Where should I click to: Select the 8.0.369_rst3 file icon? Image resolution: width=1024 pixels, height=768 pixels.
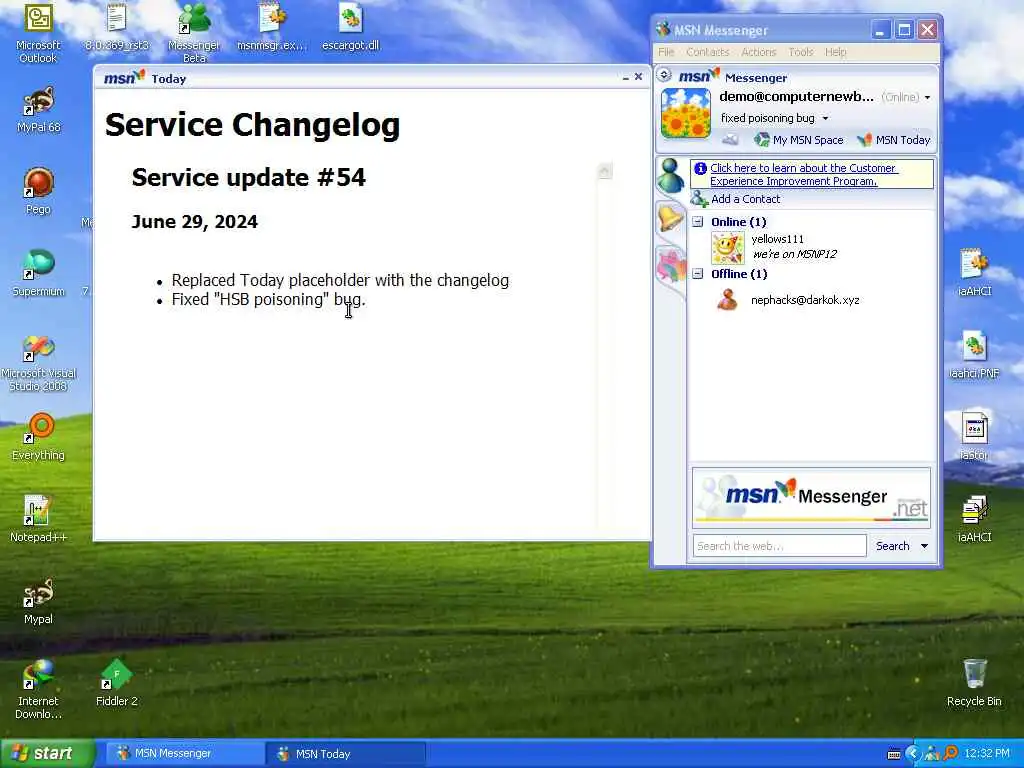pos(117,27)
